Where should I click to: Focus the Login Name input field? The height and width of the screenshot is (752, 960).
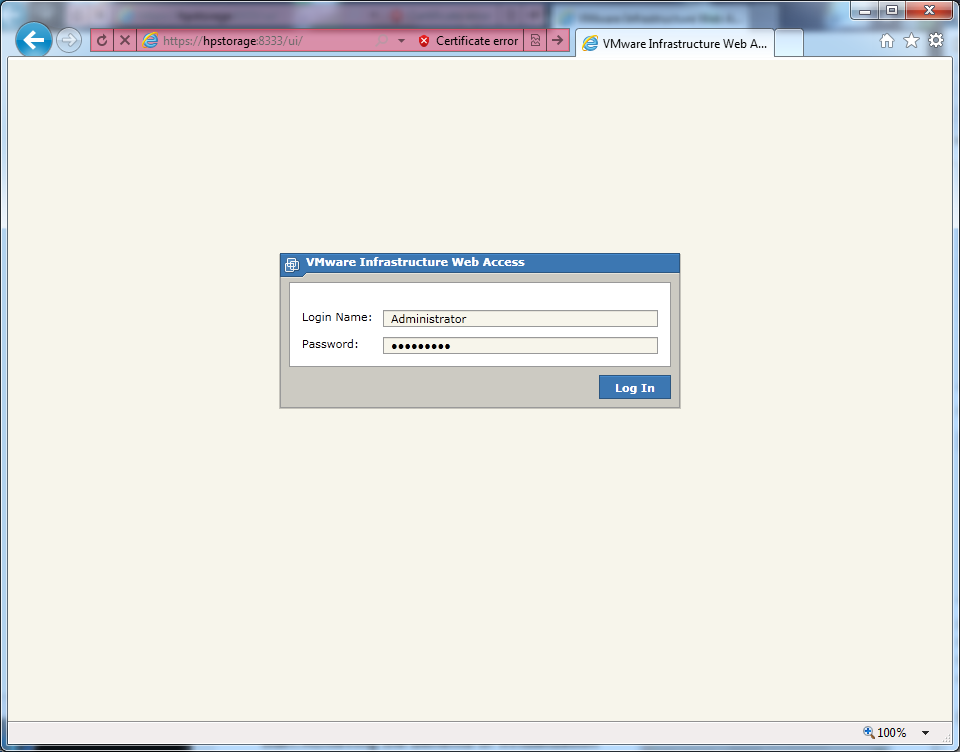click(x=520, y=318)
